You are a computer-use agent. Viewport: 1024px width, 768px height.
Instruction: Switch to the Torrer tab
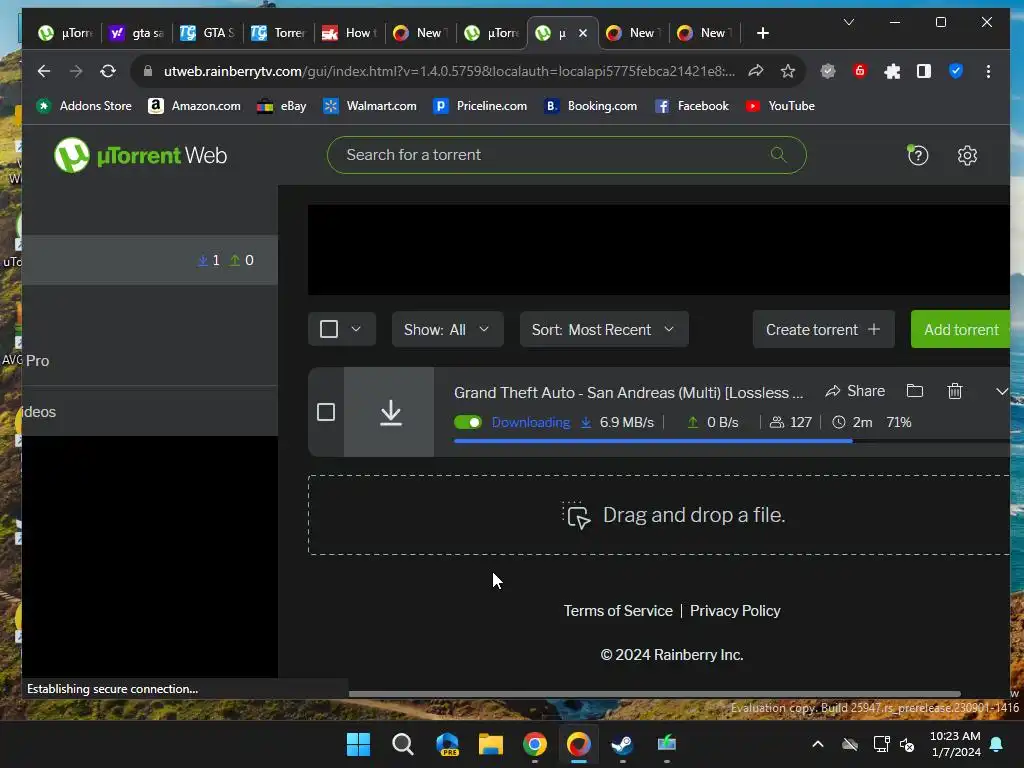[279, 33]
